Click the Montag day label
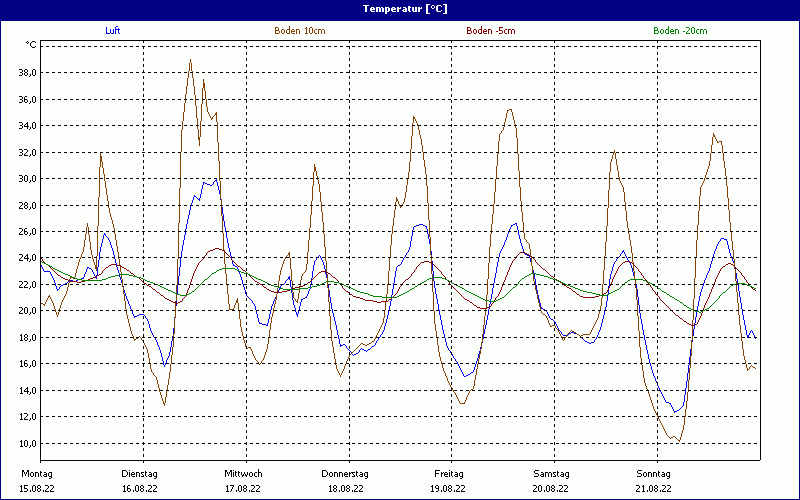This screenshot has width=800, height=500. [36, 473]
